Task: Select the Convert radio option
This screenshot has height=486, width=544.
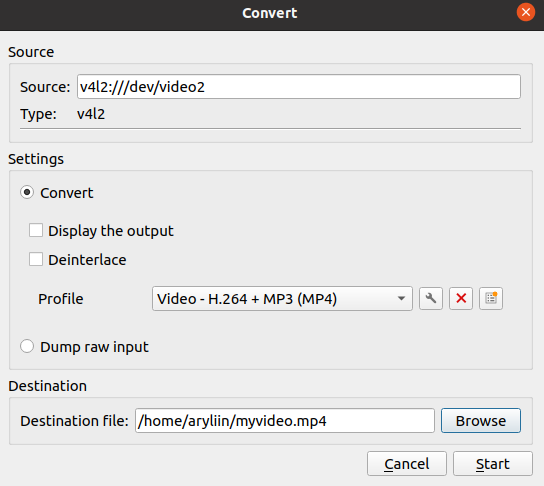Action: click(x=27, y=192)
